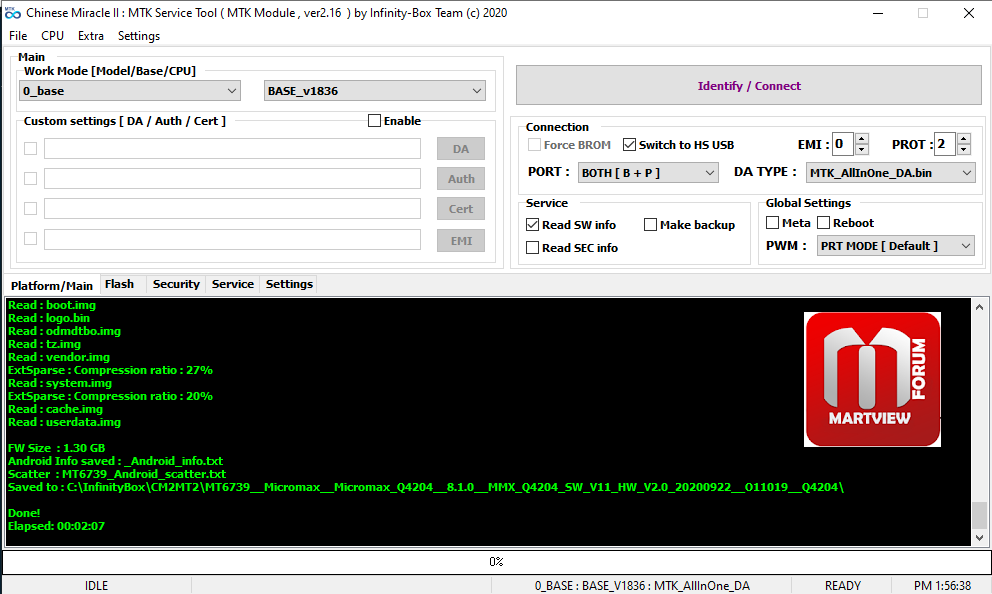Click the 0_BASE : BASE_V1836 status entry

click(642, 586)
